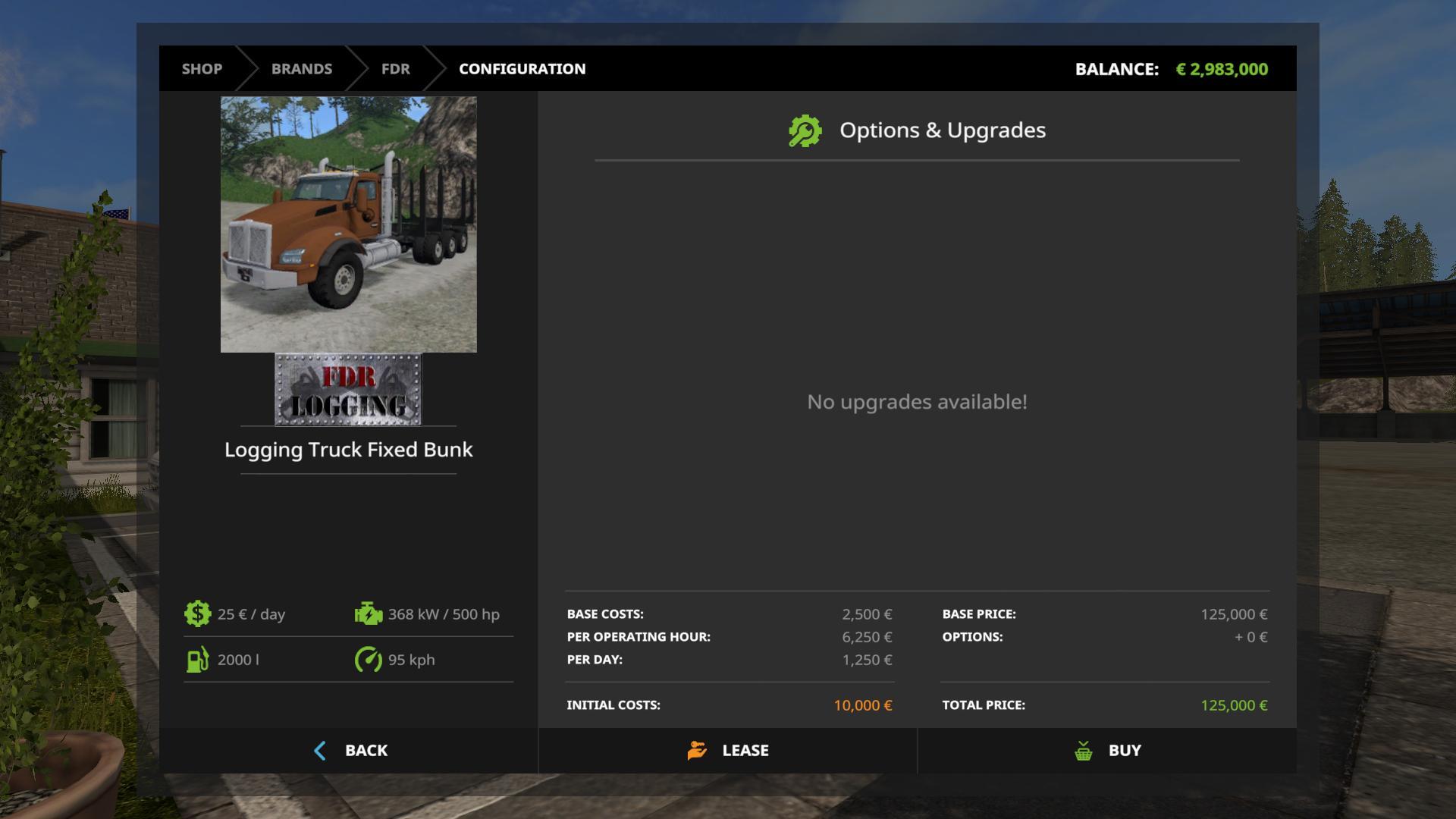Go to the SHOP breadcrumb
Viewport: 1456px width, 819px height.
pos(202,69)
